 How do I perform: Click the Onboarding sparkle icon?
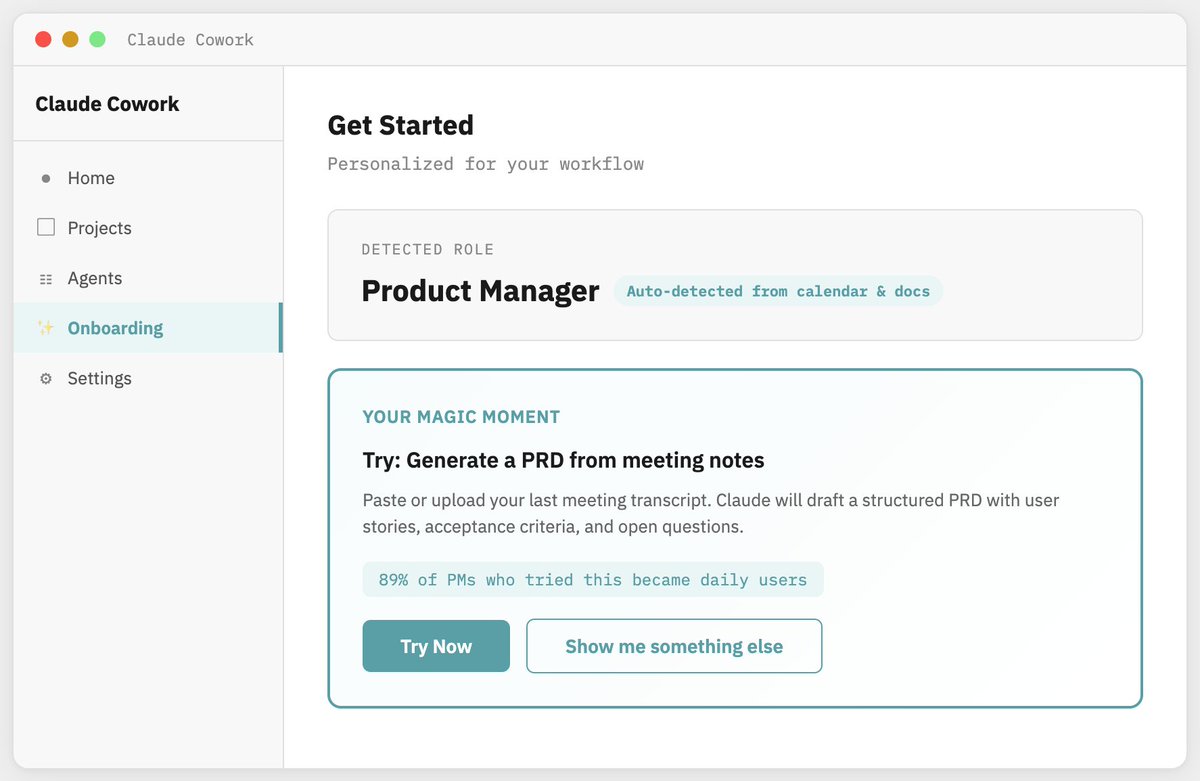[x=46, y=328]
